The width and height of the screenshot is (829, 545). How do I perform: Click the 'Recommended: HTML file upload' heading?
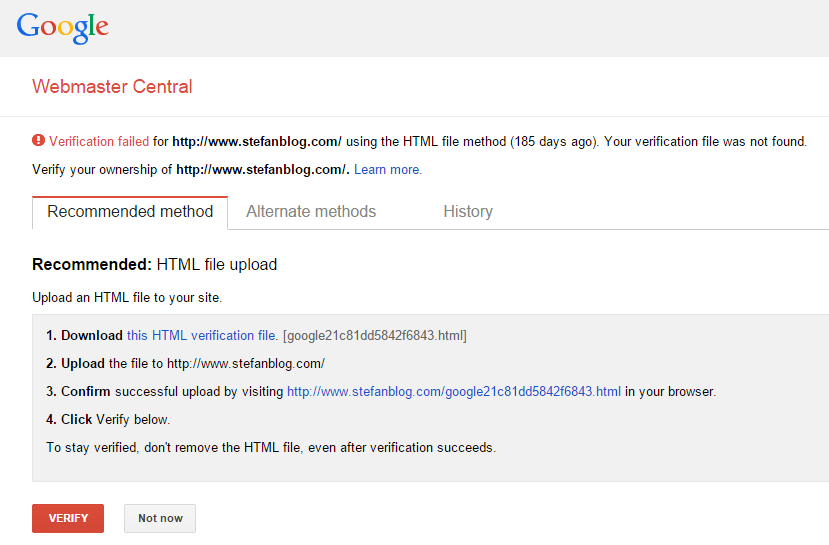(154, 264)
